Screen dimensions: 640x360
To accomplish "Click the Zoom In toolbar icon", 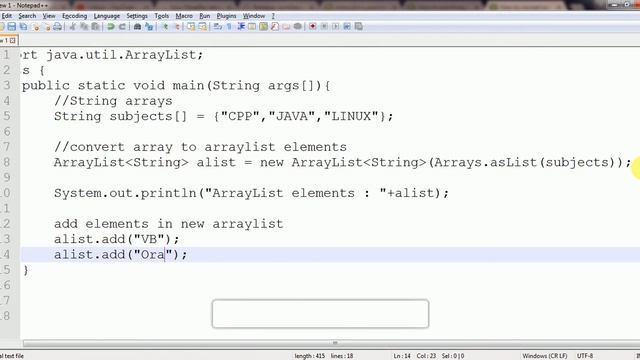I will pyautogui.click(x=165, y=27).
